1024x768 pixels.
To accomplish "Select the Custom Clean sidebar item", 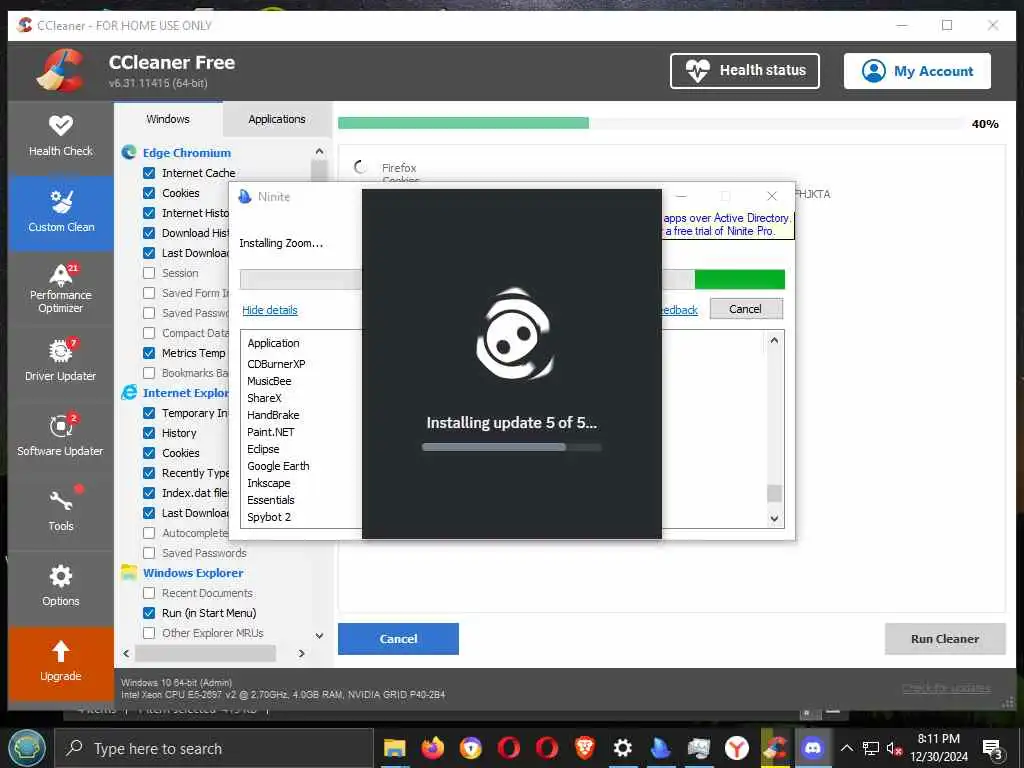I will click(61, 212).
